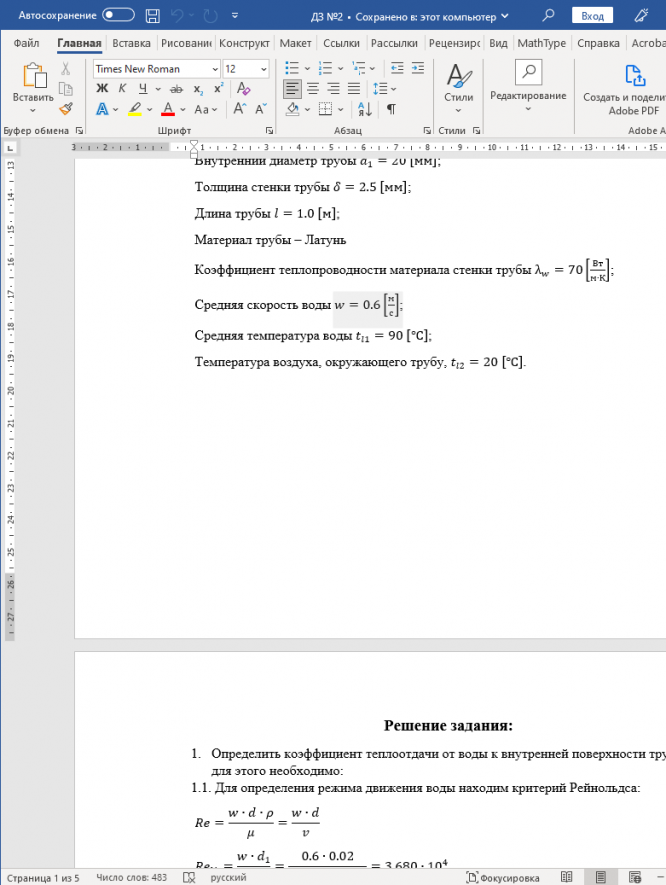
Task: Click the ruler tab selector box
Action: pyautogui.click(x=10, y=148)
